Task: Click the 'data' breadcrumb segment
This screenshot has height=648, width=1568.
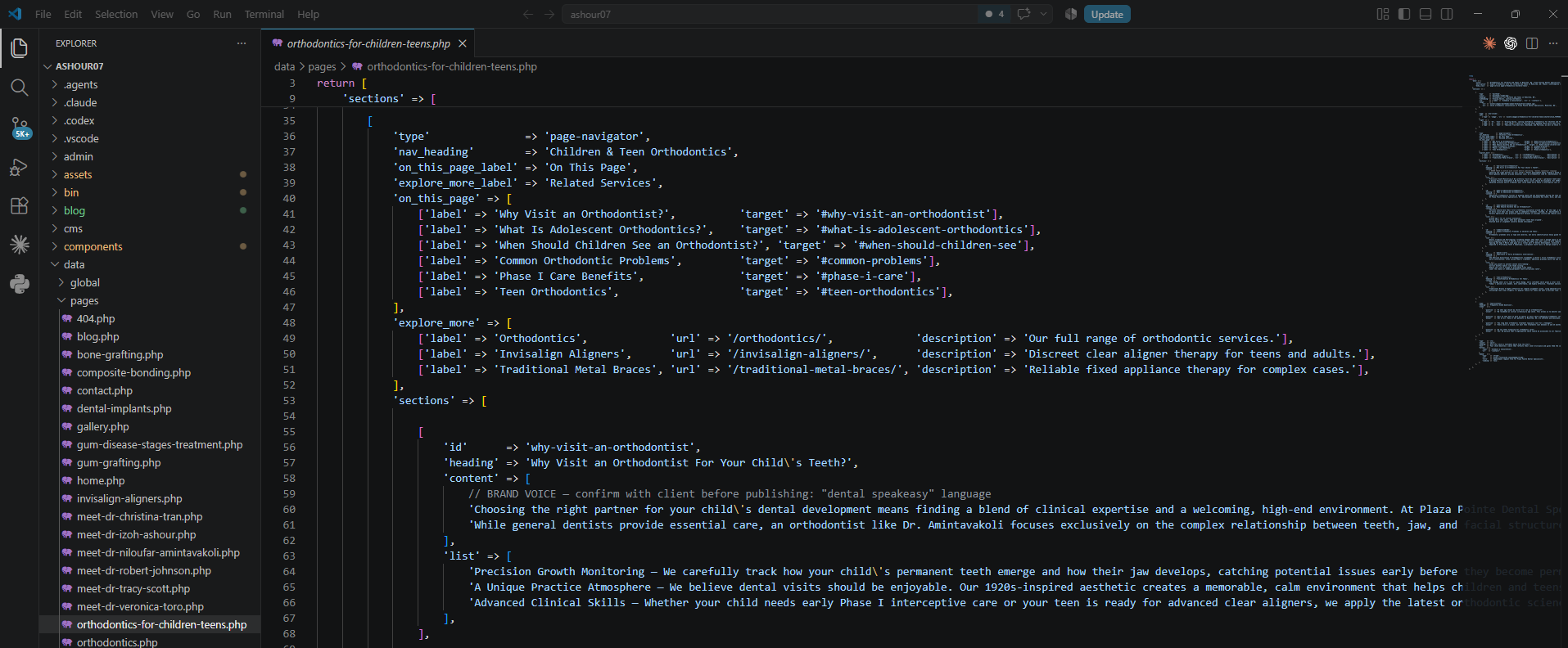Action: [284, 66]
